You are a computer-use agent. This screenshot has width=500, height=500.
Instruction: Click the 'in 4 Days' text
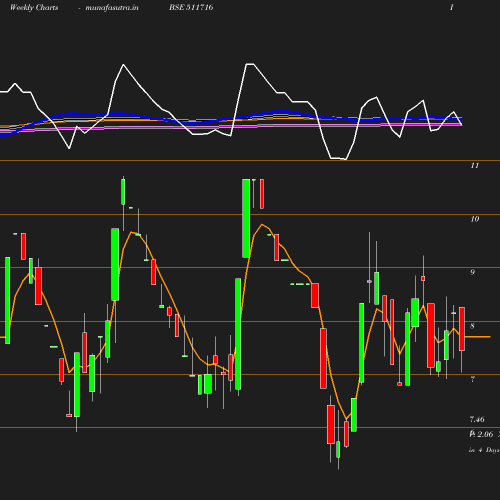pyautogui.click(x=484, y=450)
